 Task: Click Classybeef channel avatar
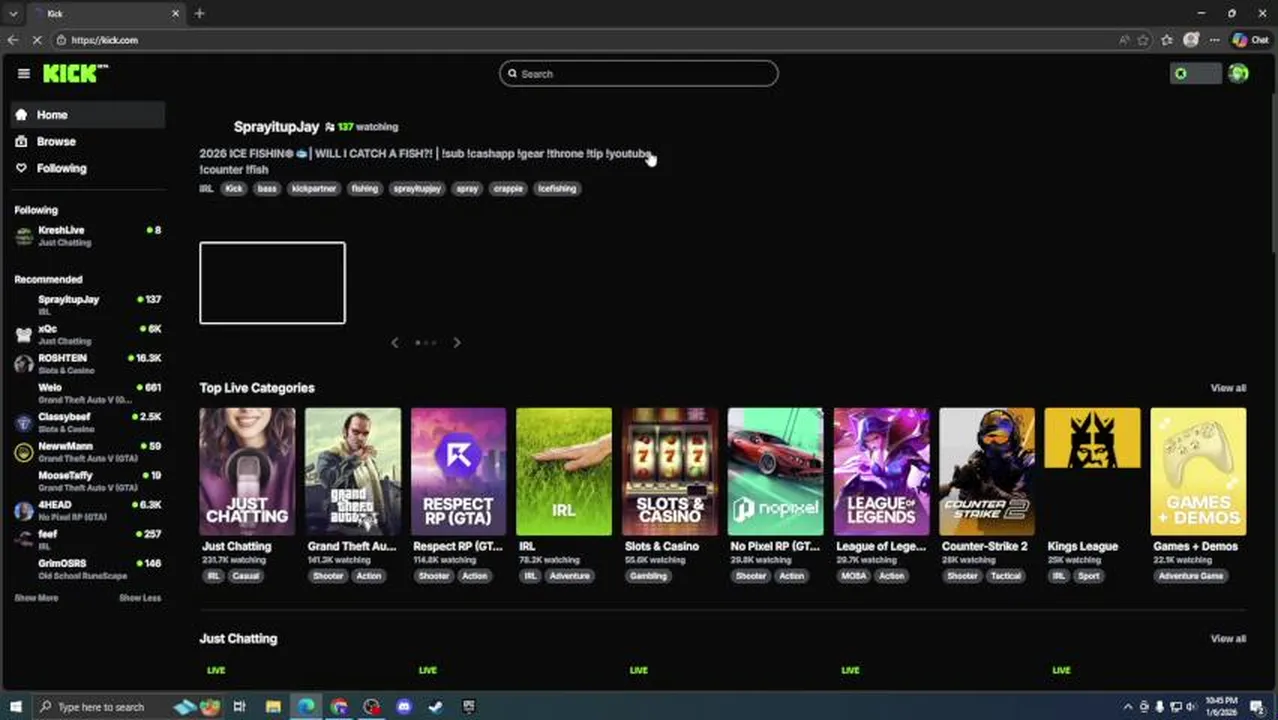point(23,423)
